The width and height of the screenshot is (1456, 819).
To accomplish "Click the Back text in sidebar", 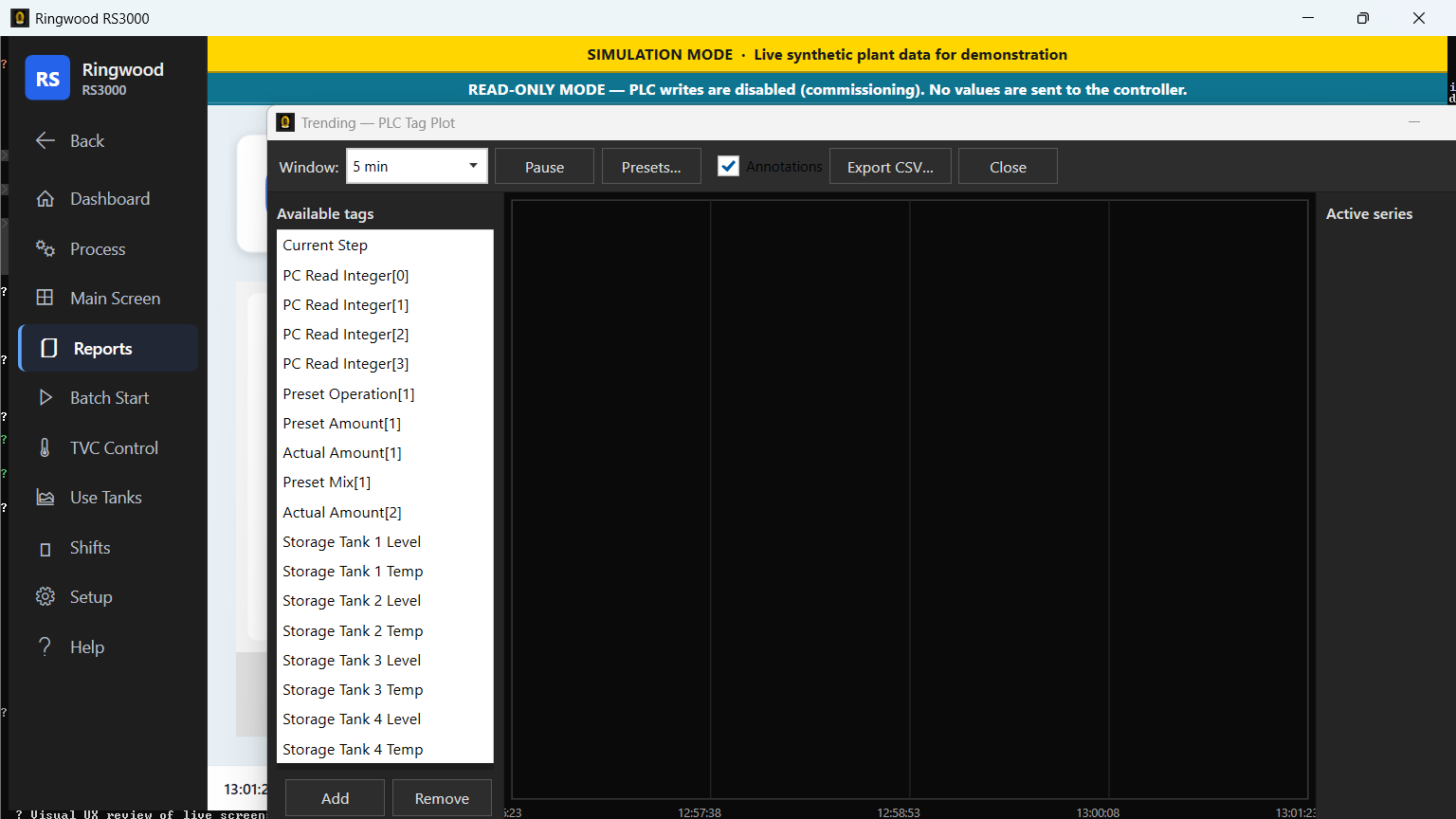I will [87, 140].
